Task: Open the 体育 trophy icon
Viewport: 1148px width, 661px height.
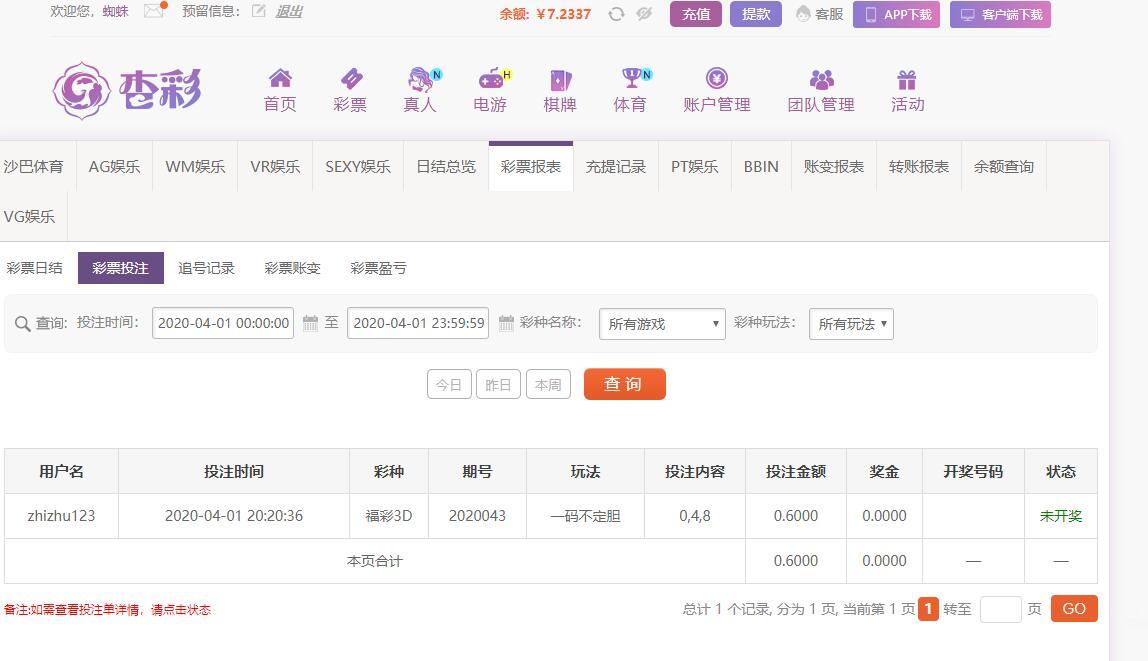Action: coord(630,79)
